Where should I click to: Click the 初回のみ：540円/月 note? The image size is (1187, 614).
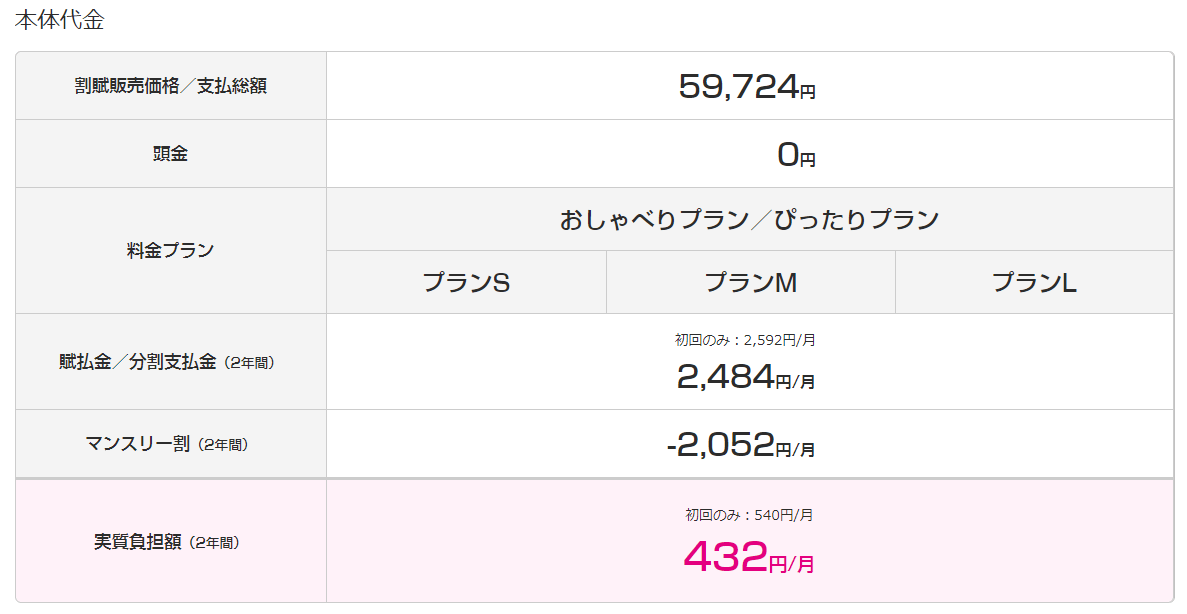pyautogui.click(x=749, y=515)
